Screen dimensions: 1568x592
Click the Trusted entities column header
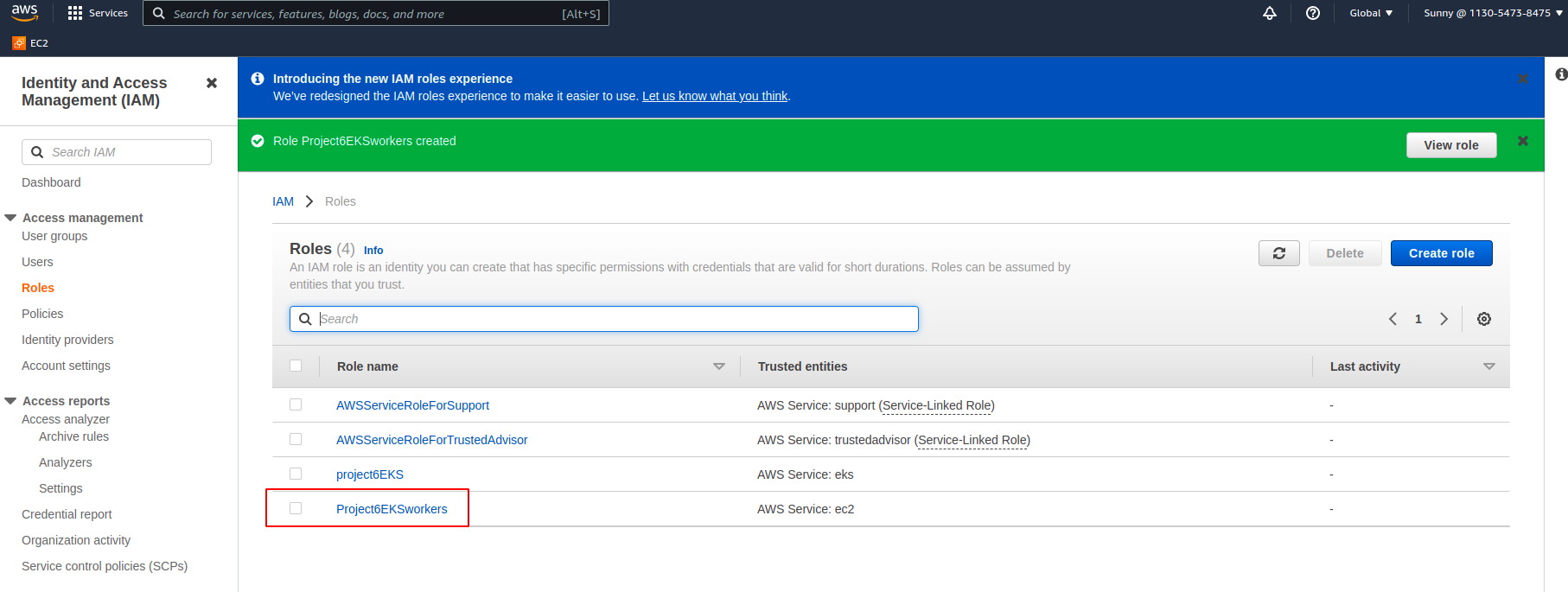[802, 366]
